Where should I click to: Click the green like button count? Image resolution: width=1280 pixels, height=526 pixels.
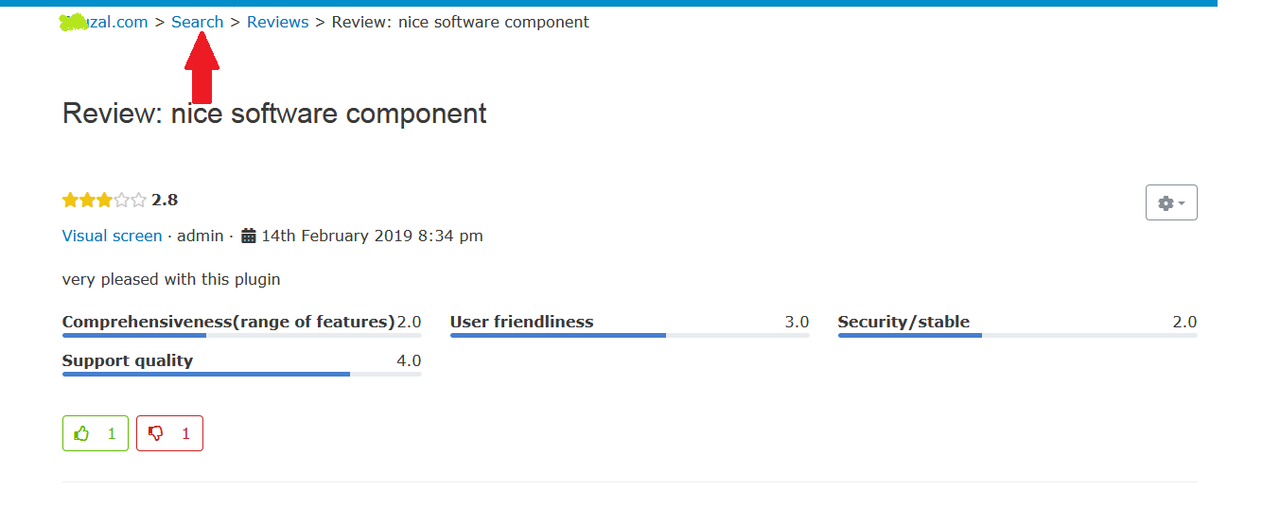point(112,434)
